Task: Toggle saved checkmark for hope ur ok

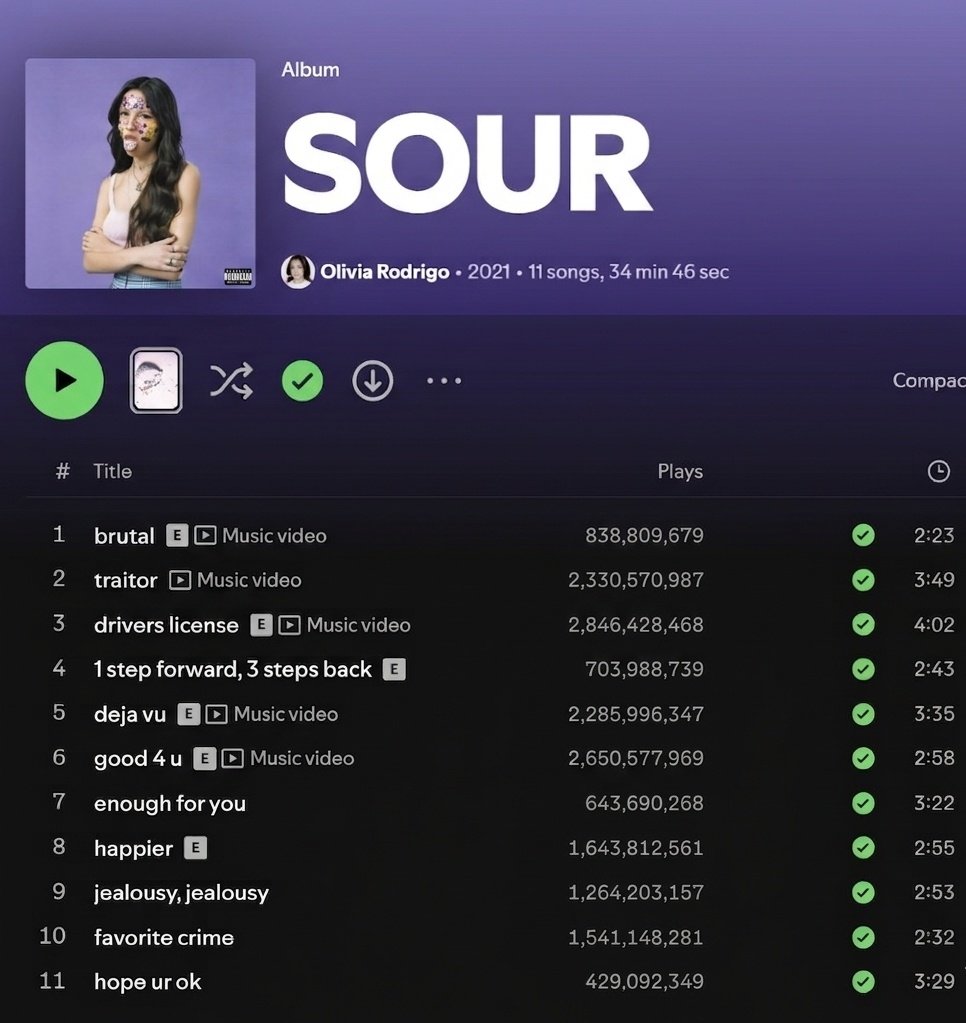Action: coord(863,981)
